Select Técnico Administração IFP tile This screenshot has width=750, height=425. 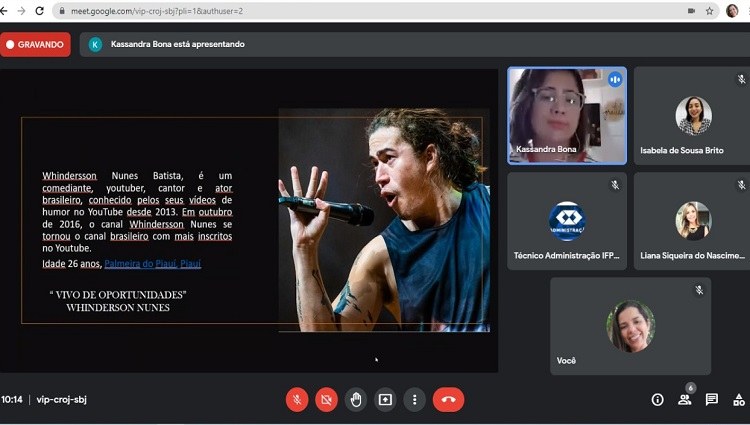567,221
